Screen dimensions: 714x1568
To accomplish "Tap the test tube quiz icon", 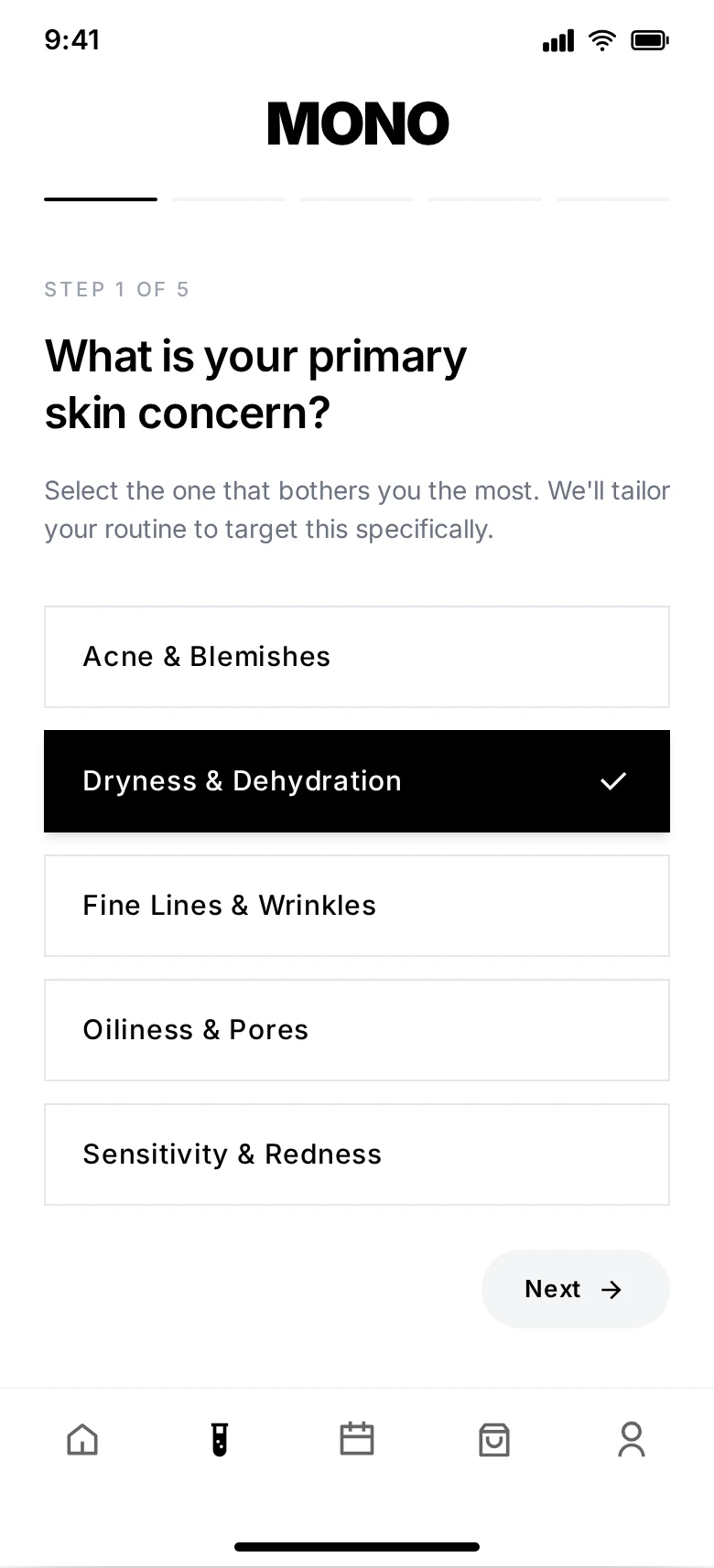I will [x=220, y=1439].
